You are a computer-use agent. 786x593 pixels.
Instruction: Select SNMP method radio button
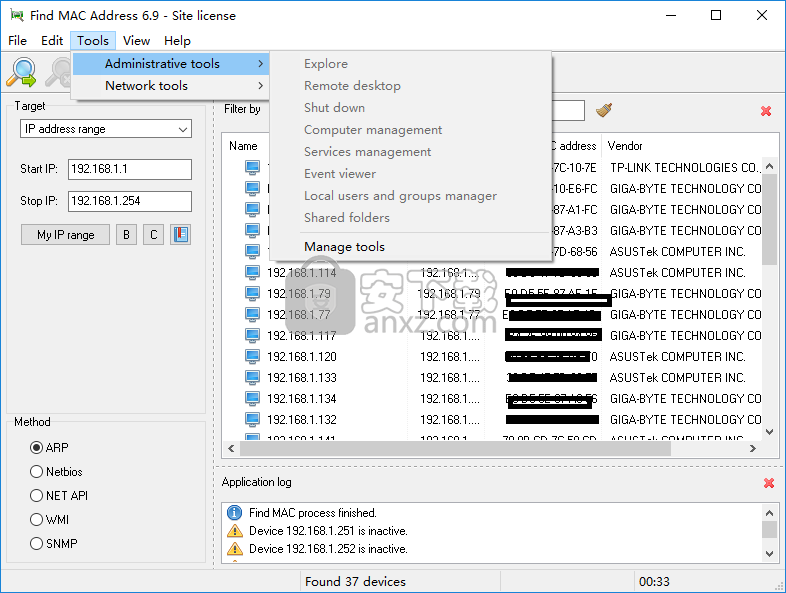tap(36, 544)
